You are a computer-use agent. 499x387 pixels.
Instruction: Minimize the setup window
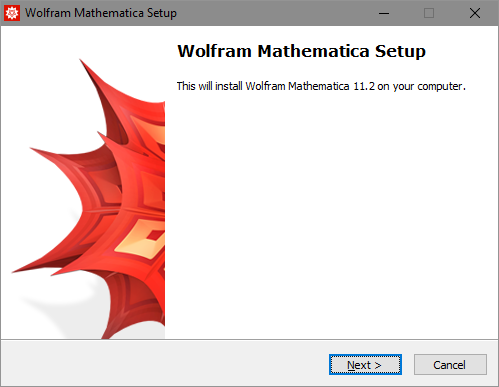(x=384, y=13)
